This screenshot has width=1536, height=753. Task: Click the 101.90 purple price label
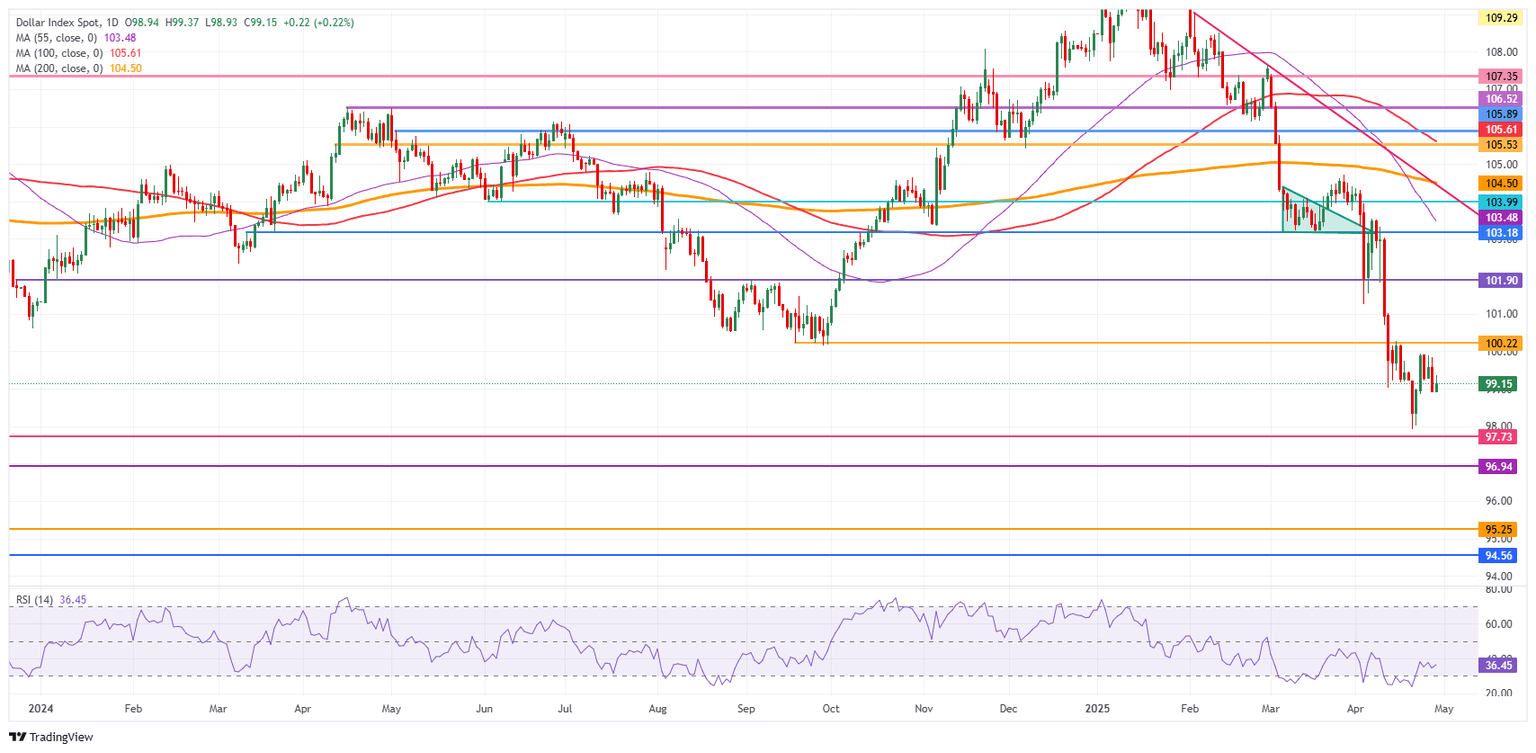(x=1497, y=281)
